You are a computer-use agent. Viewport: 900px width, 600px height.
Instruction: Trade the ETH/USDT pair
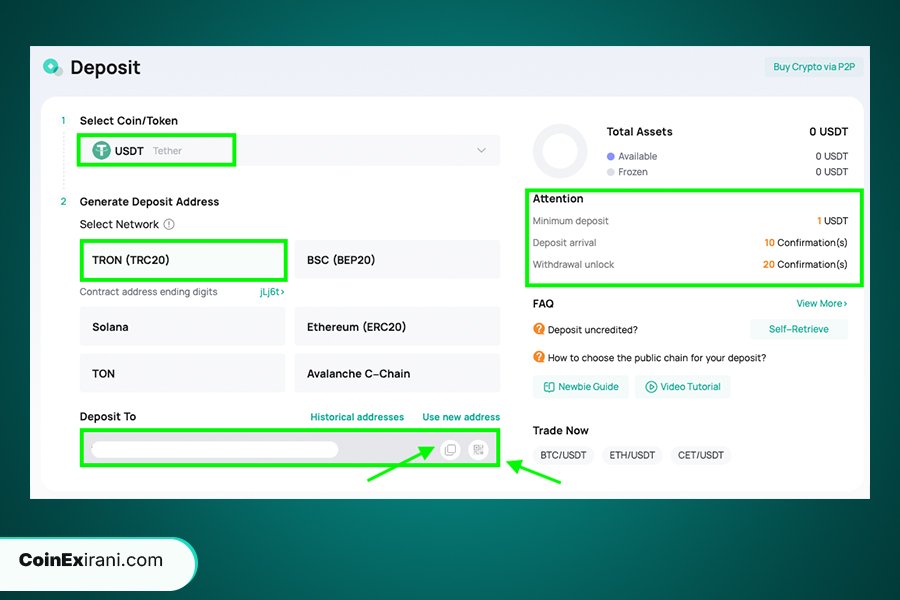tap(632, 455)
